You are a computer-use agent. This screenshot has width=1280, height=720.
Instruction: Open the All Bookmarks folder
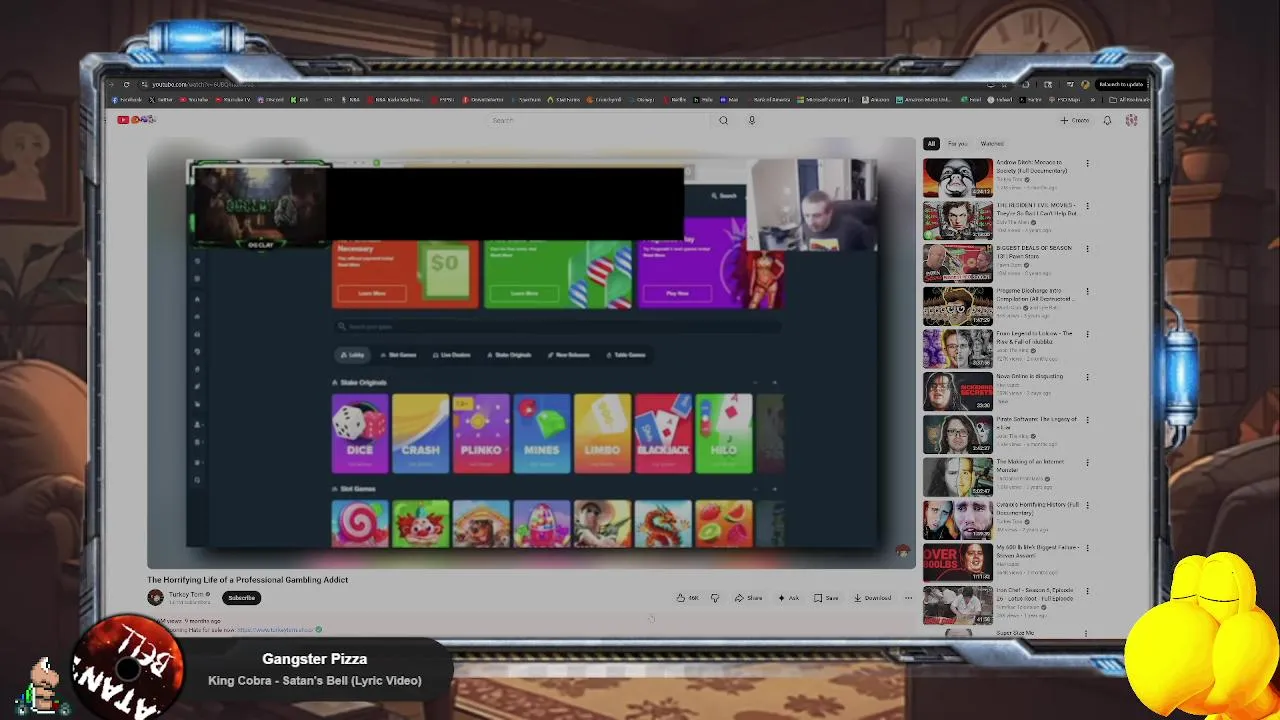[1130, 100]
